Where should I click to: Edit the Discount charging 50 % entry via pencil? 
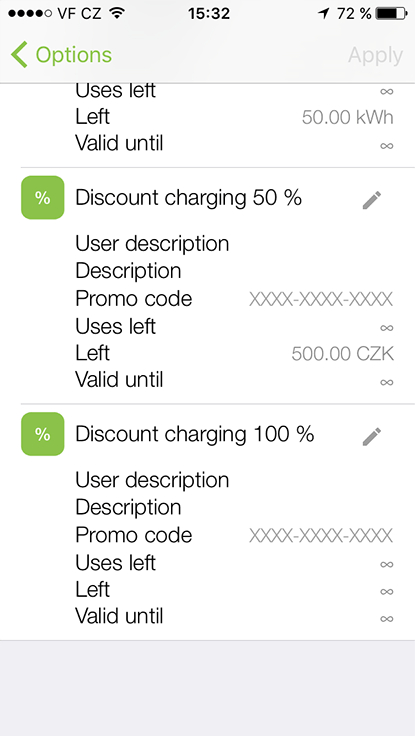coord(372,200)
